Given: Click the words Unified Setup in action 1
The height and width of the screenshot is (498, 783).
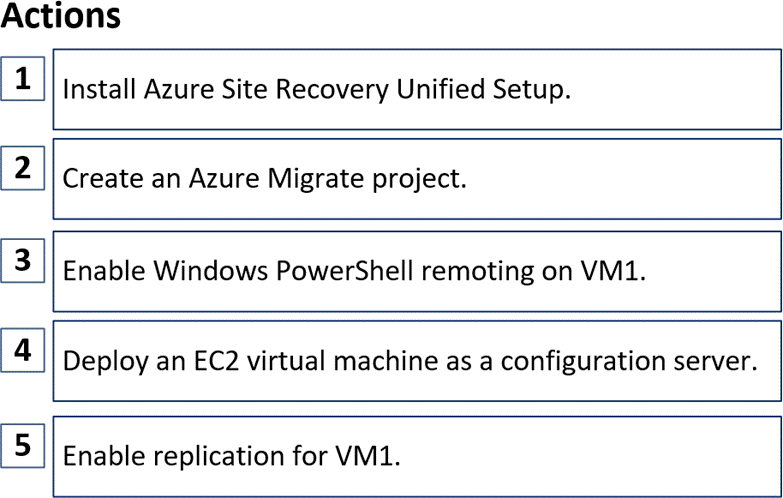Looking at the screenshot, I should 483,89.
